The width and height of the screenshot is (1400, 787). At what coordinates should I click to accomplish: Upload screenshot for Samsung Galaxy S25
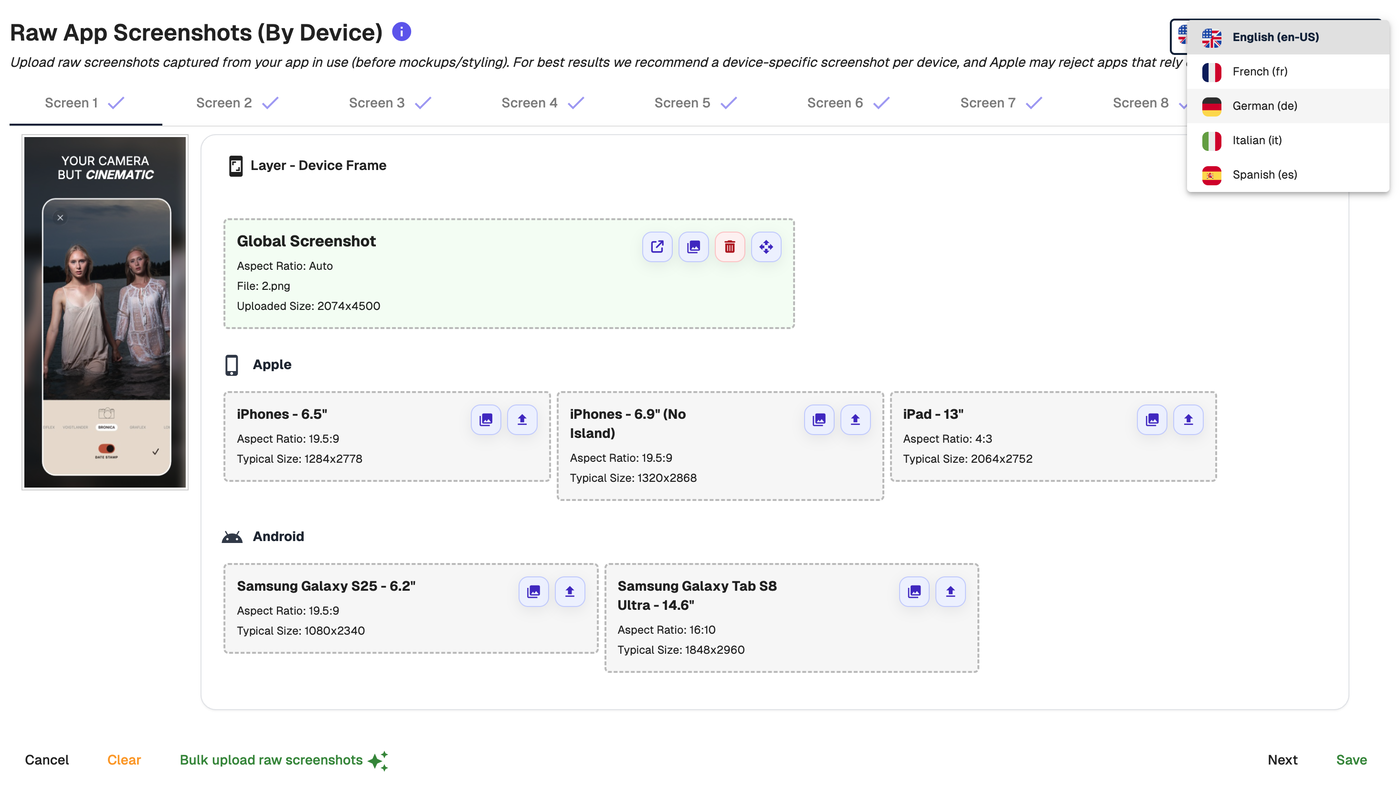[570, 592]
